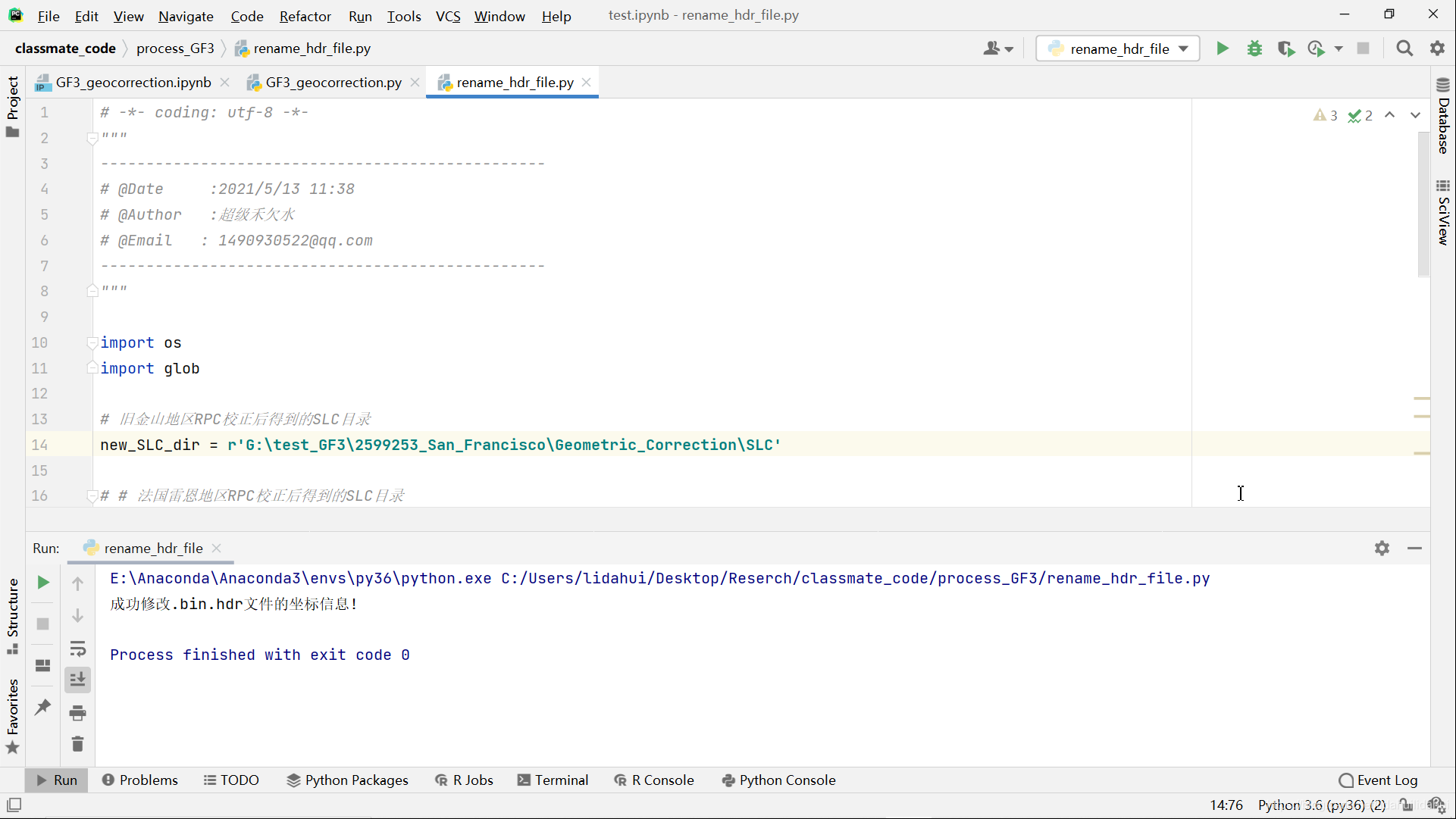Clear run console with trash icon
This screenshot has height=819, width=1456.
(x=77, y=744)
